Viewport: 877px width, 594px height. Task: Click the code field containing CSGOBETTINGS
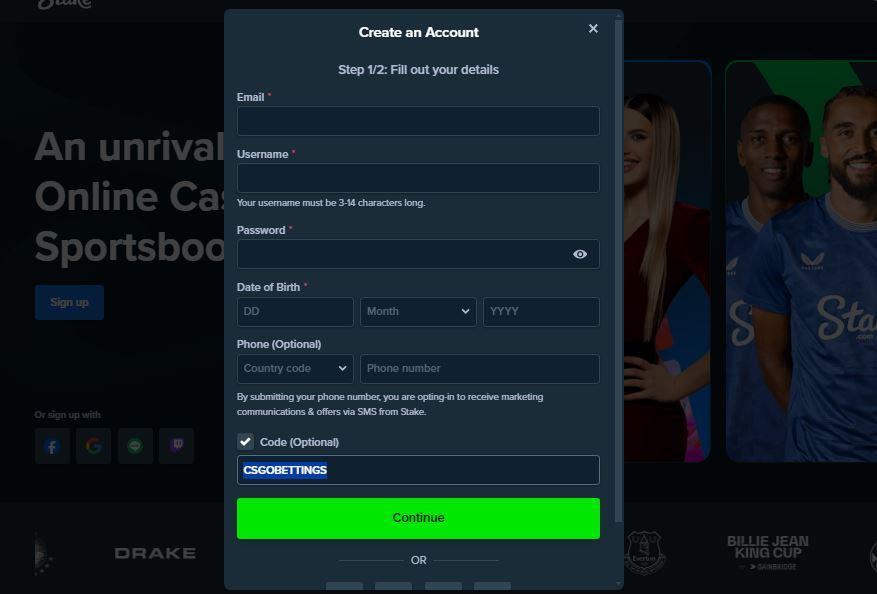click(x=418, y=470)
